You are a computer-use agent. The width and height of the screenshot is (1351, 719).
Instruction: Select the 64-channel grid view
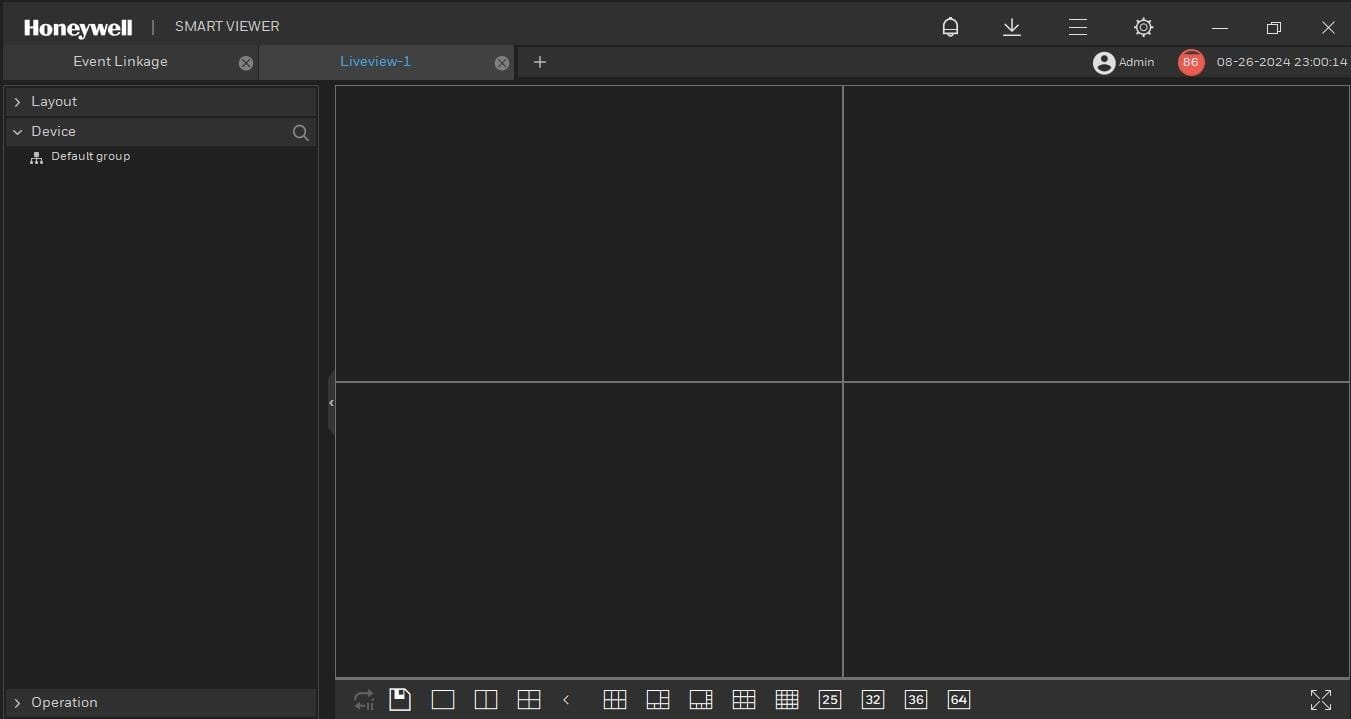point(958,699)
